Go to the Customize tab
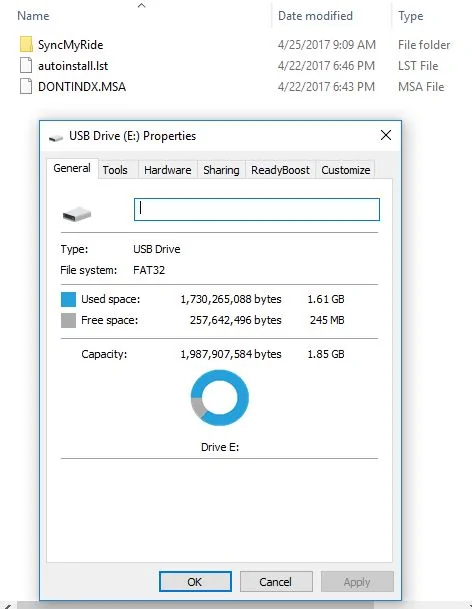472x609 pixels. point(345,170)
